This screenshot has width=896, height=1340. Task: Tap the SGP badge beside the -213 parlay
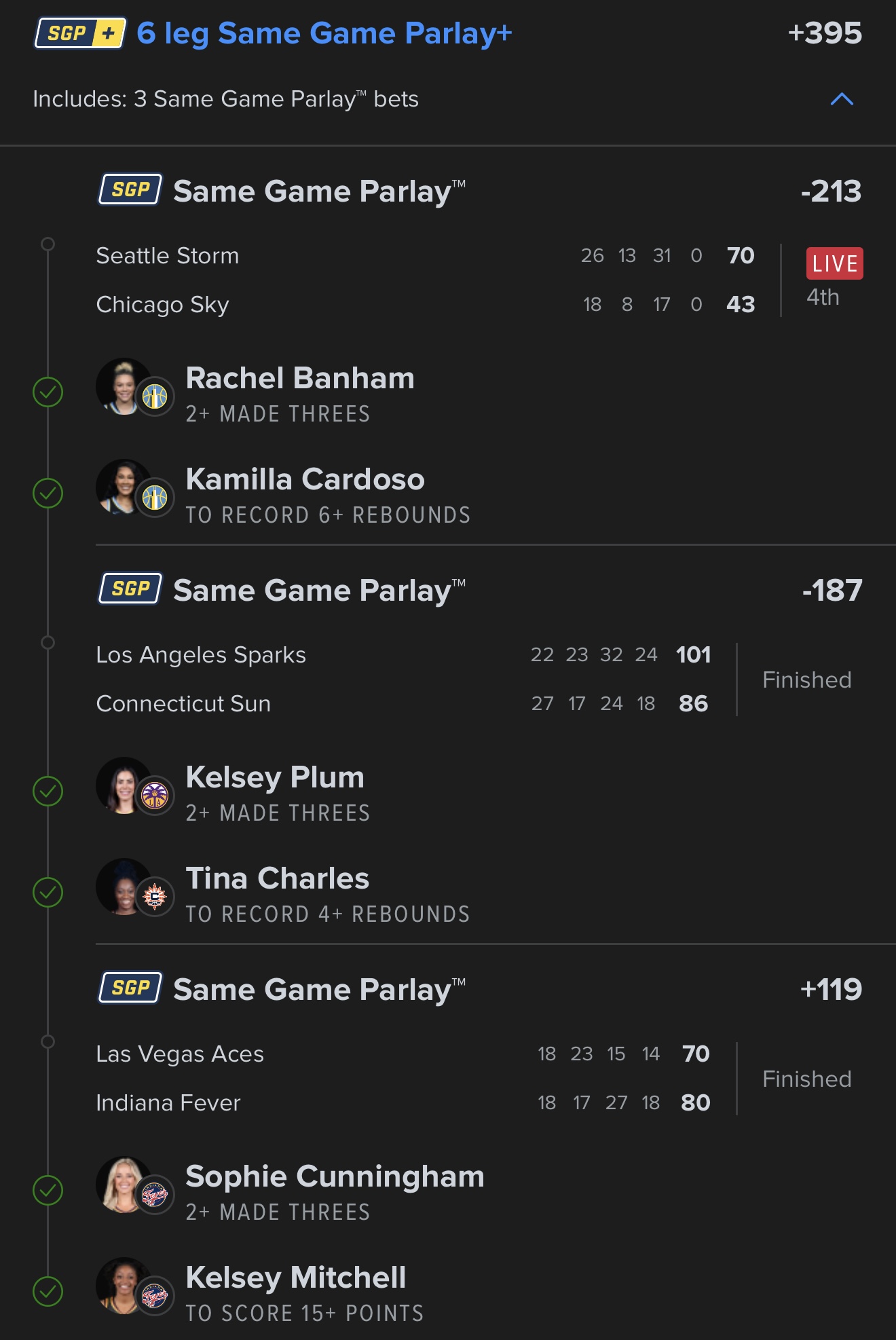tap(131, 189)
